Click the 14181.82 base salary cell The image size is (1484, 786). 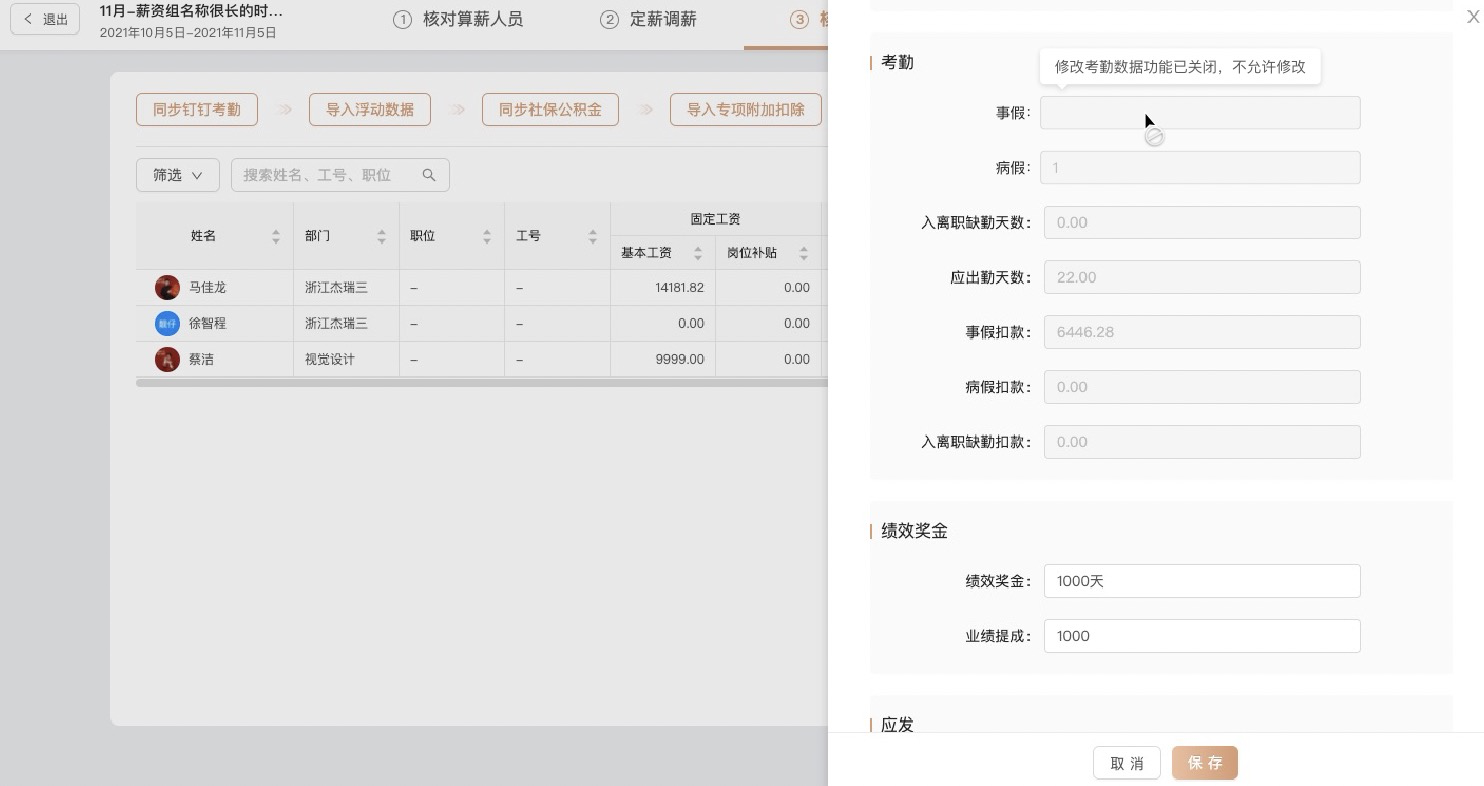(x=663, y=287)
